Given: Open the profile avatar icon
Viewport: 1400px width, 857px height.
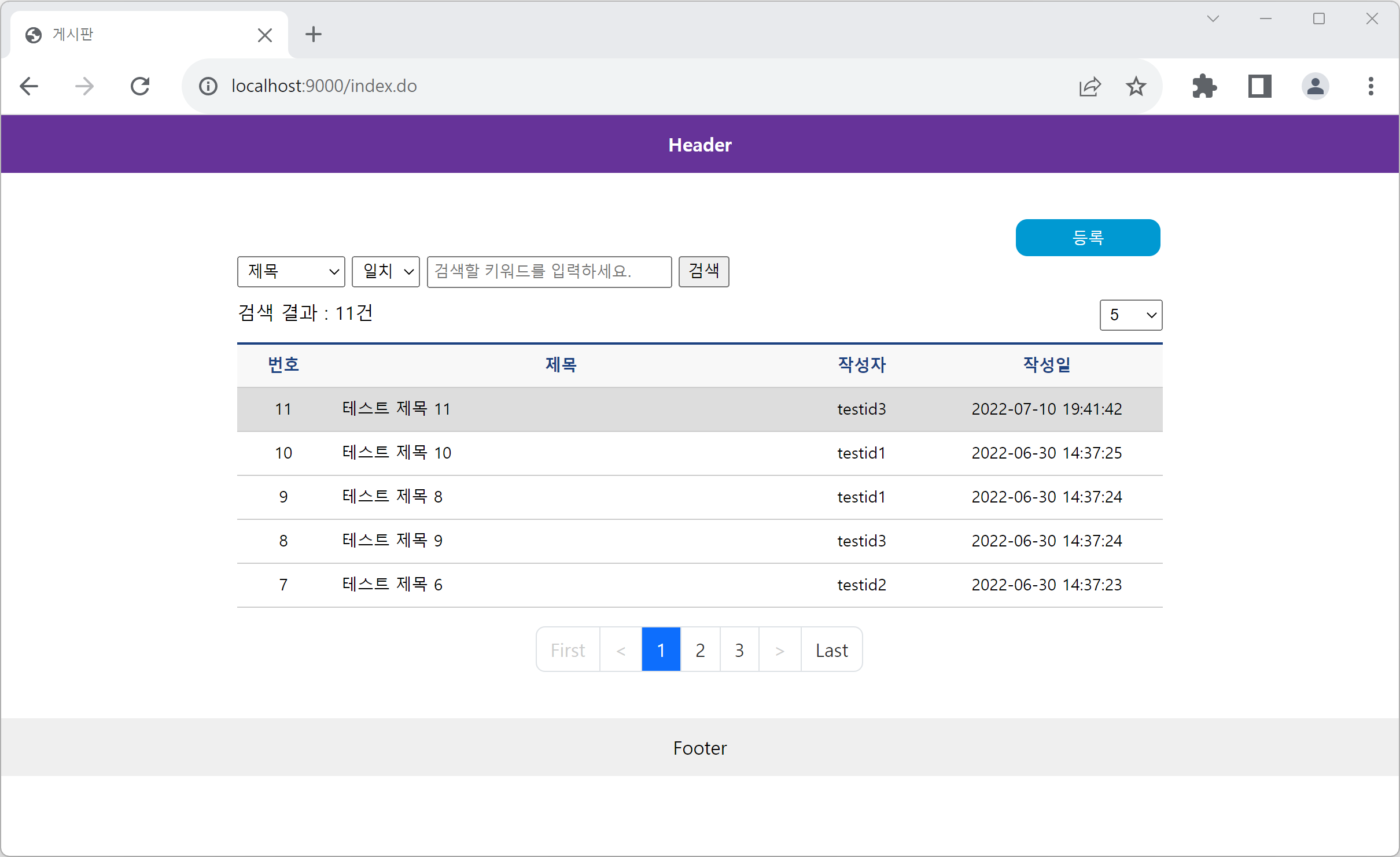Looking at the screenshot, I should [1315, 86].
